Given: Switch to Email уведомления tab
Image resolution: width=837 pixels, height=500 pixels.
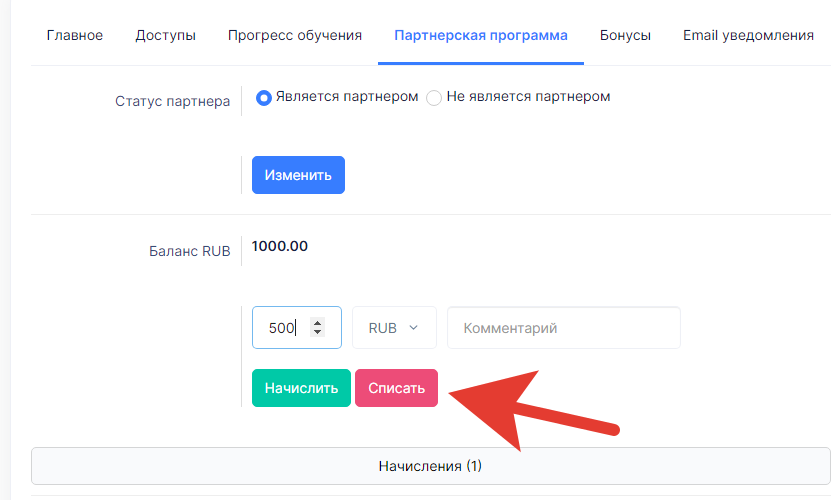Looking at the screenshot, I should point(748,35).
